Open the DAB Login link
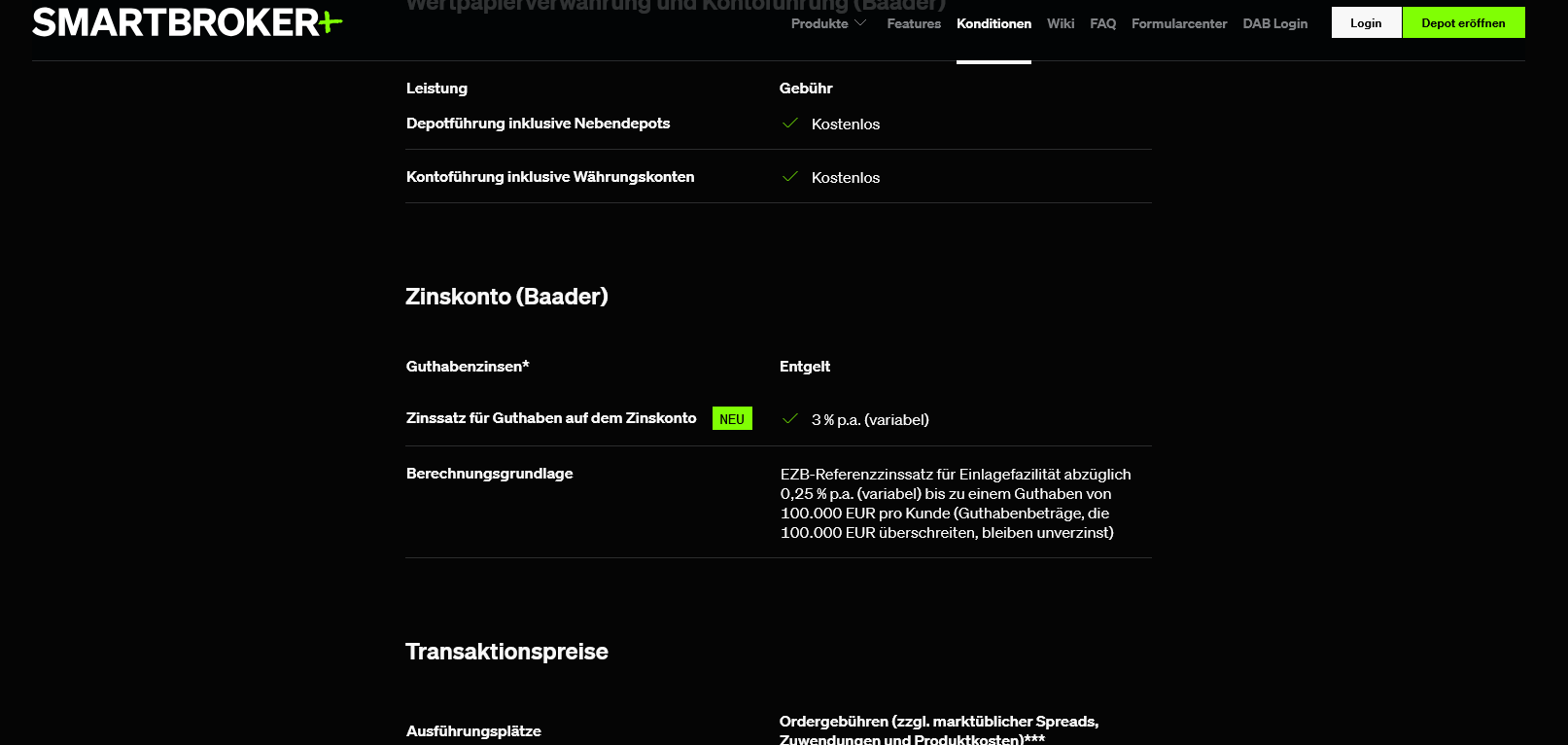 click(1275, 23)
